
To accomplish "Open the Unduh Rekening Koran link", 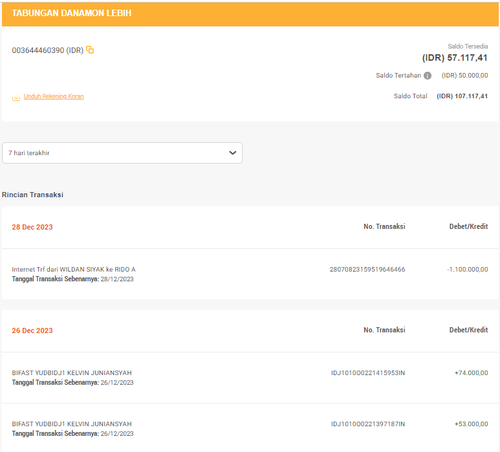I will coord(54,96).
